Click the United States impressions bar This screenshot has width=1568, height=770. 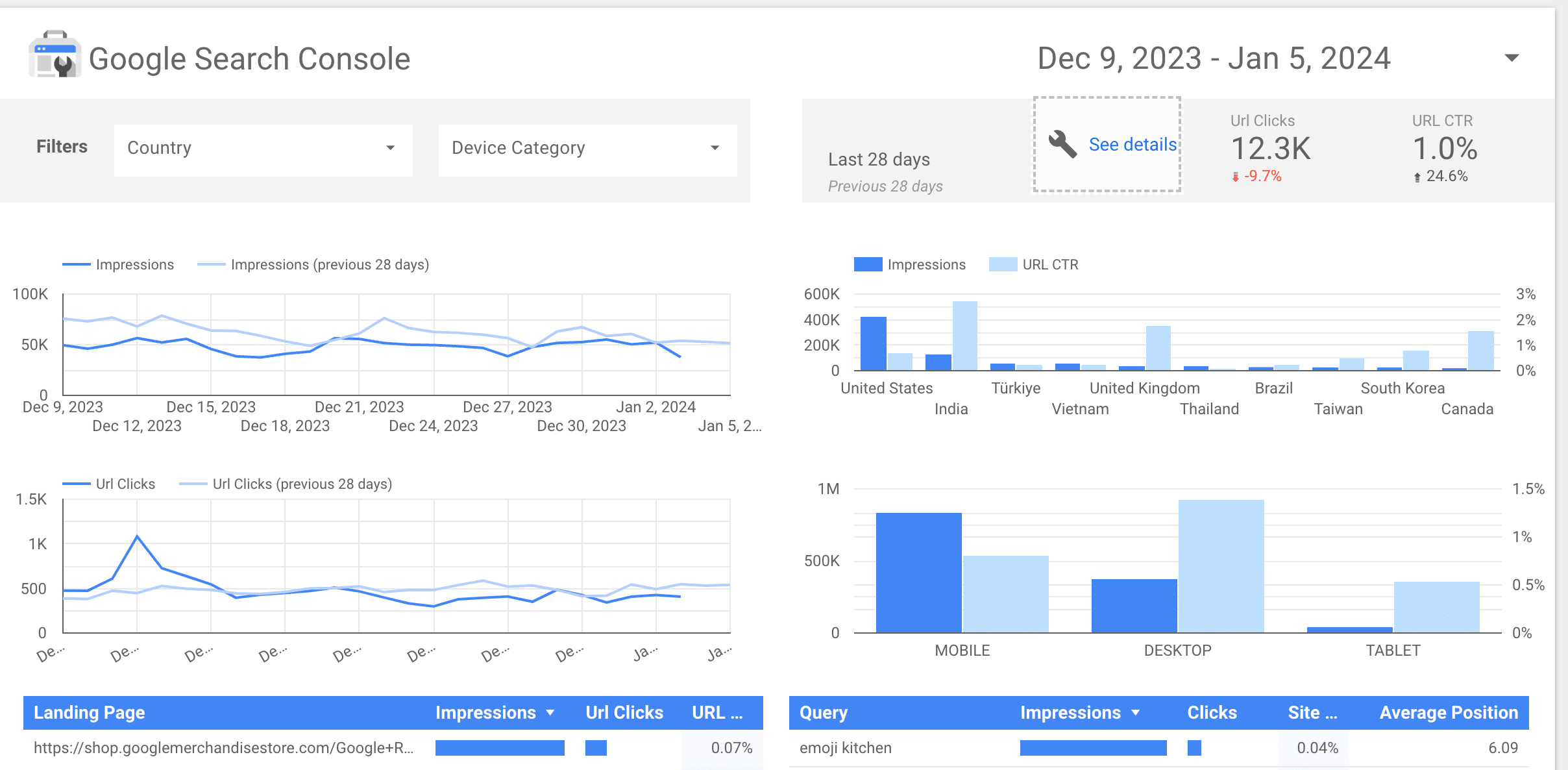tap(874, 343)
